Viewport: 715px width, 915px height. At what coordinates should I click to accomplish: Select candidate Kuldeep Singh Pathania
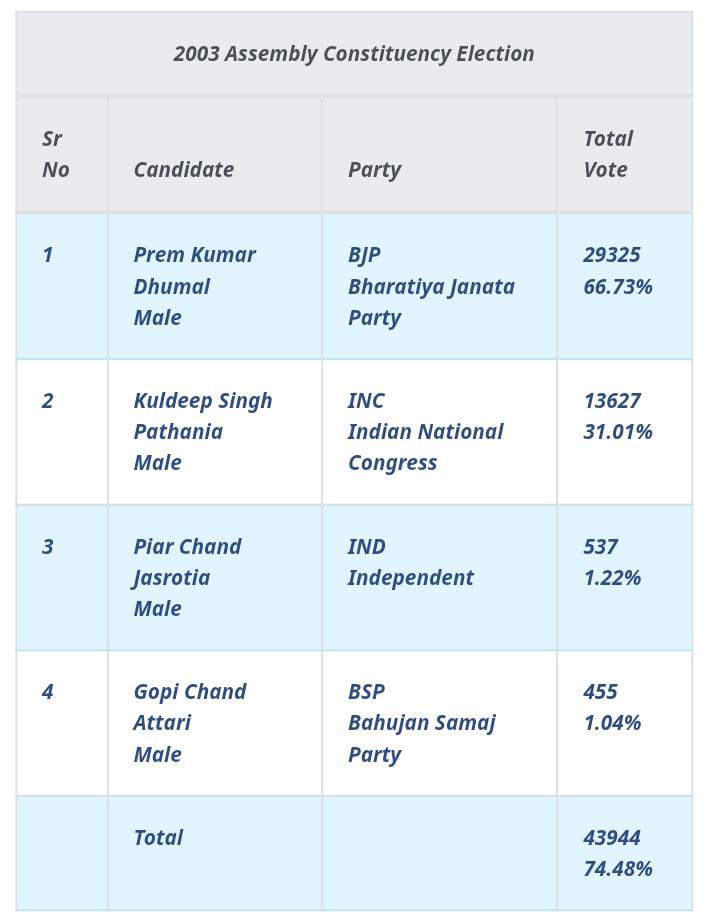pos(202,416)
